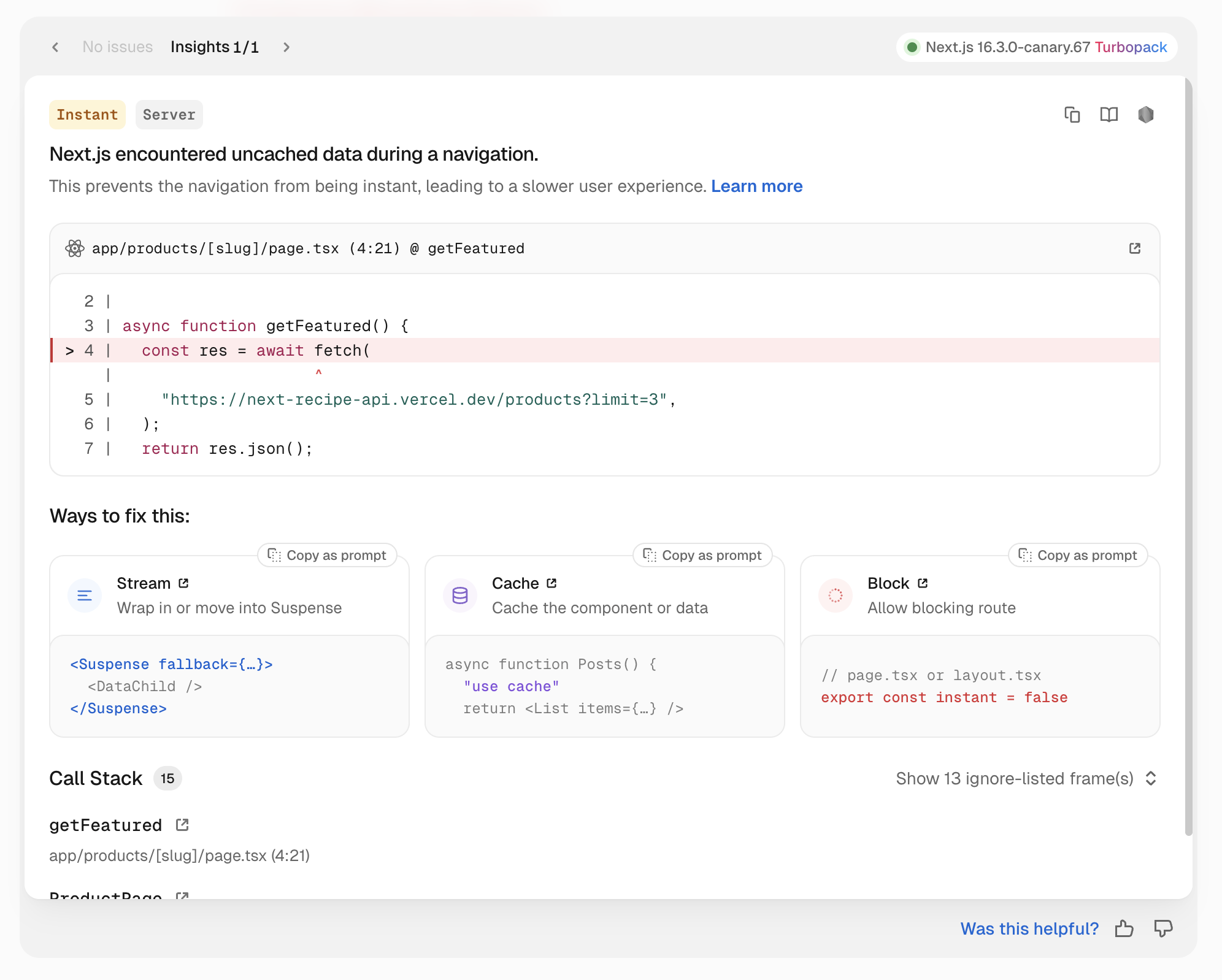Go to previous issue with left chevron
1222x980 pixels.
coord(56,47)
